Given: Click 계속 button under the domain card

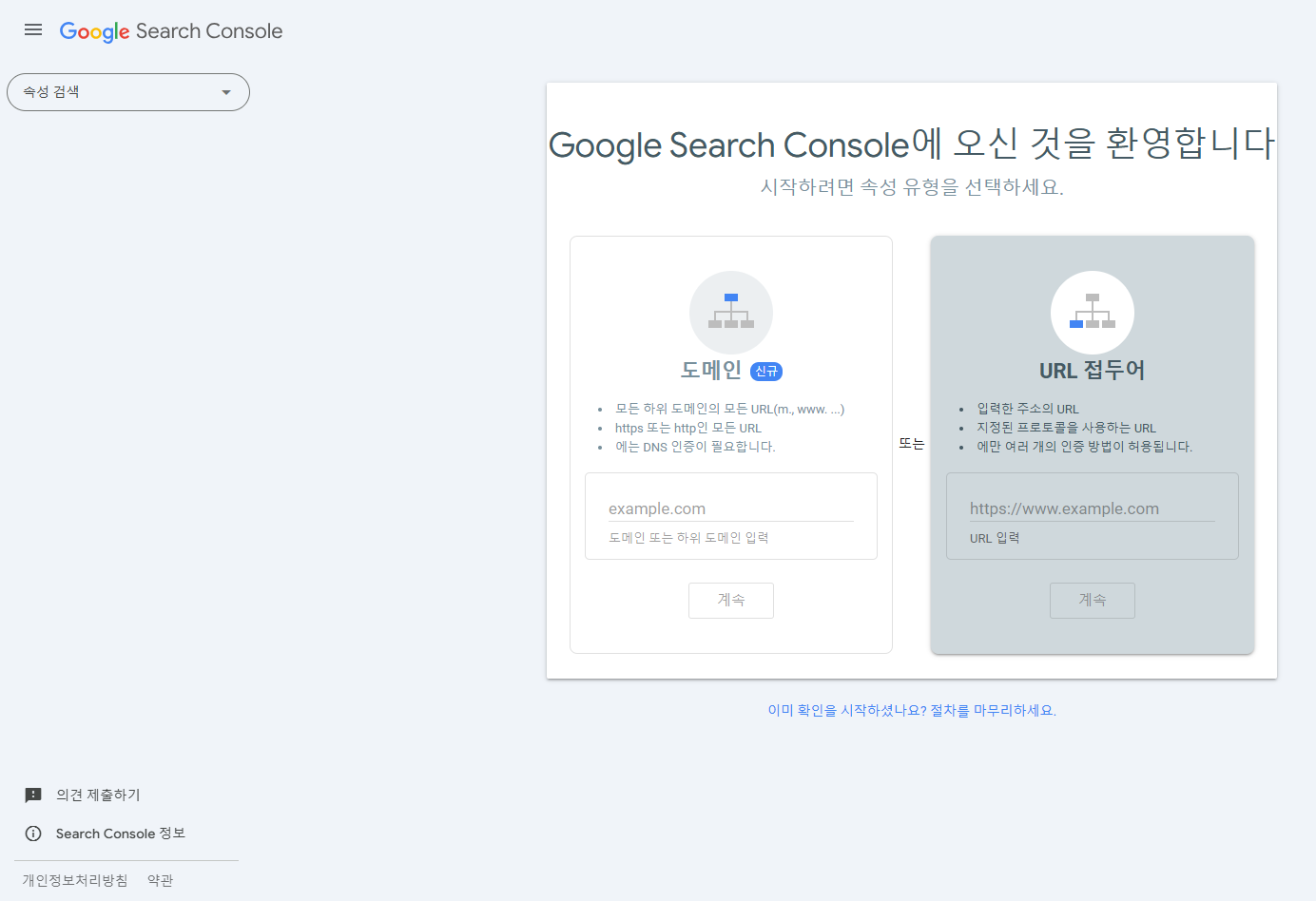Looking at the screenshot, I should (731, 601).
